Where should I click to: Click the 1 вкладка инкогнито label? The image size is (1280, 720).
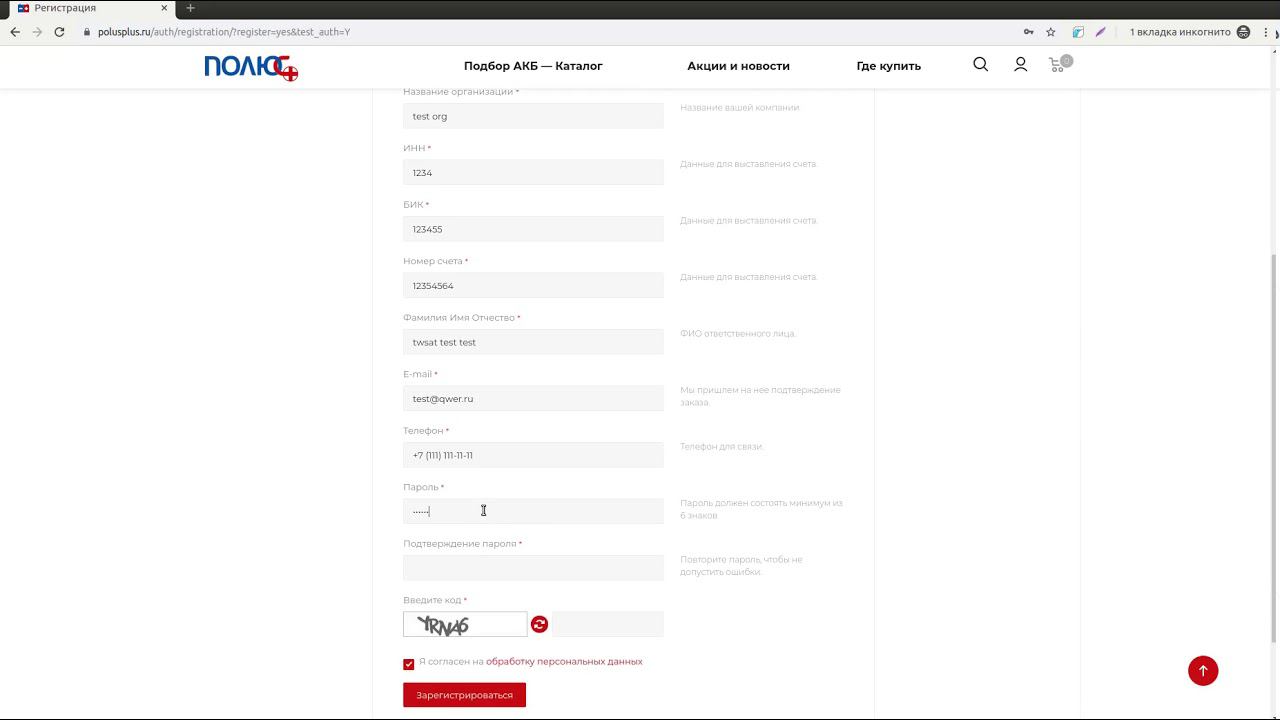1180,32
